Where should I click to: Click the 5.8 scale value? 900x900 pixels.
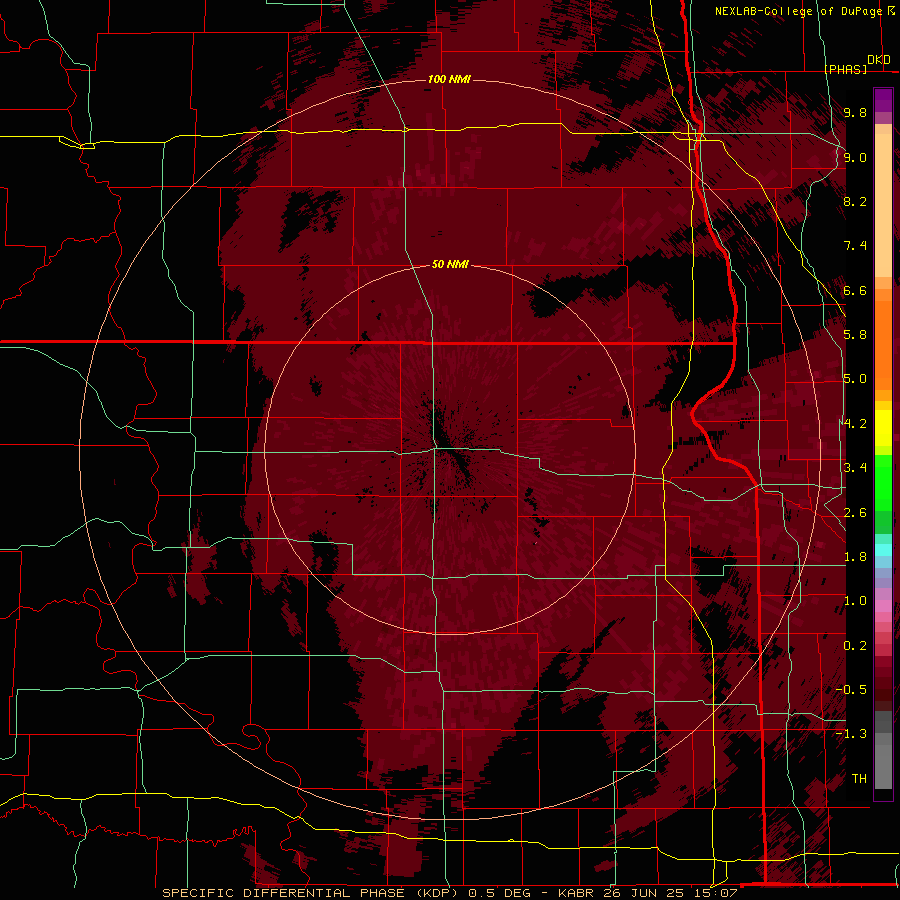coord(855,335)
